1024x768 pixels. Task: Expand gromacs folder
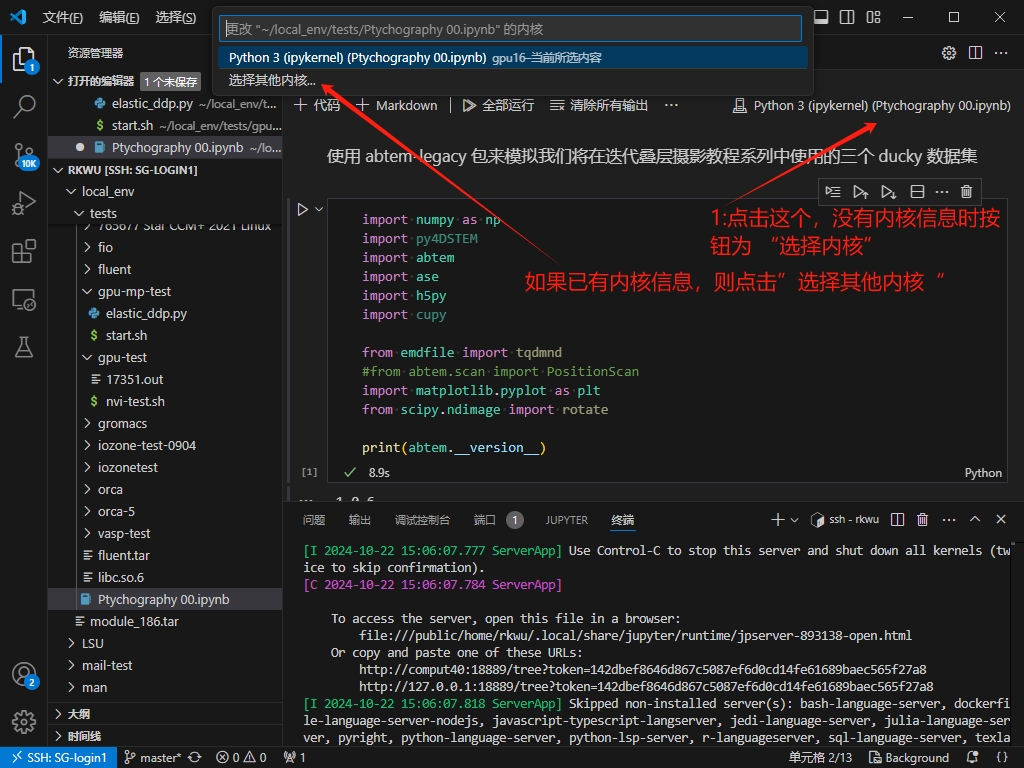87,423
